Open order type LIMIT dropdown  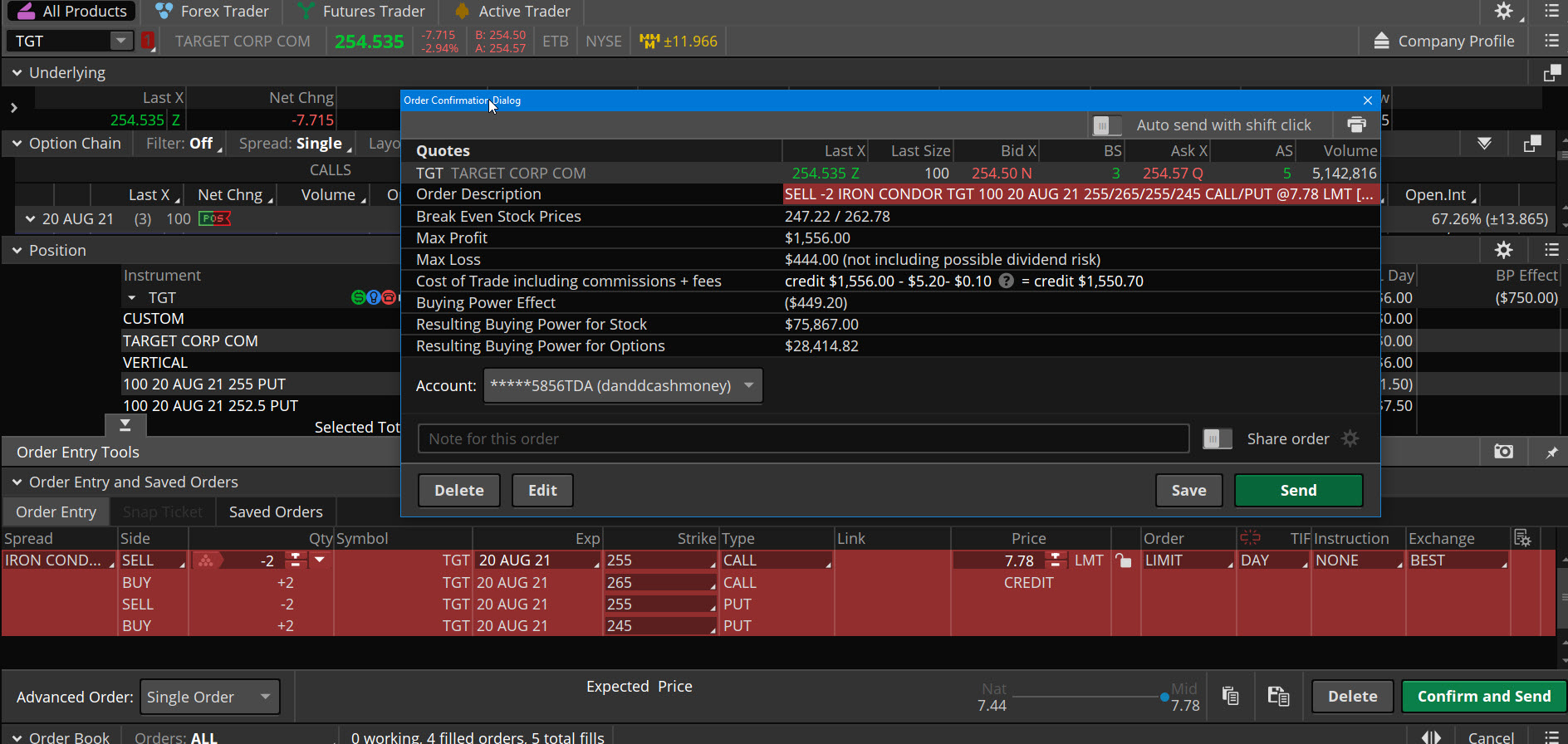pyautogui.click(x=1188, y=560)
